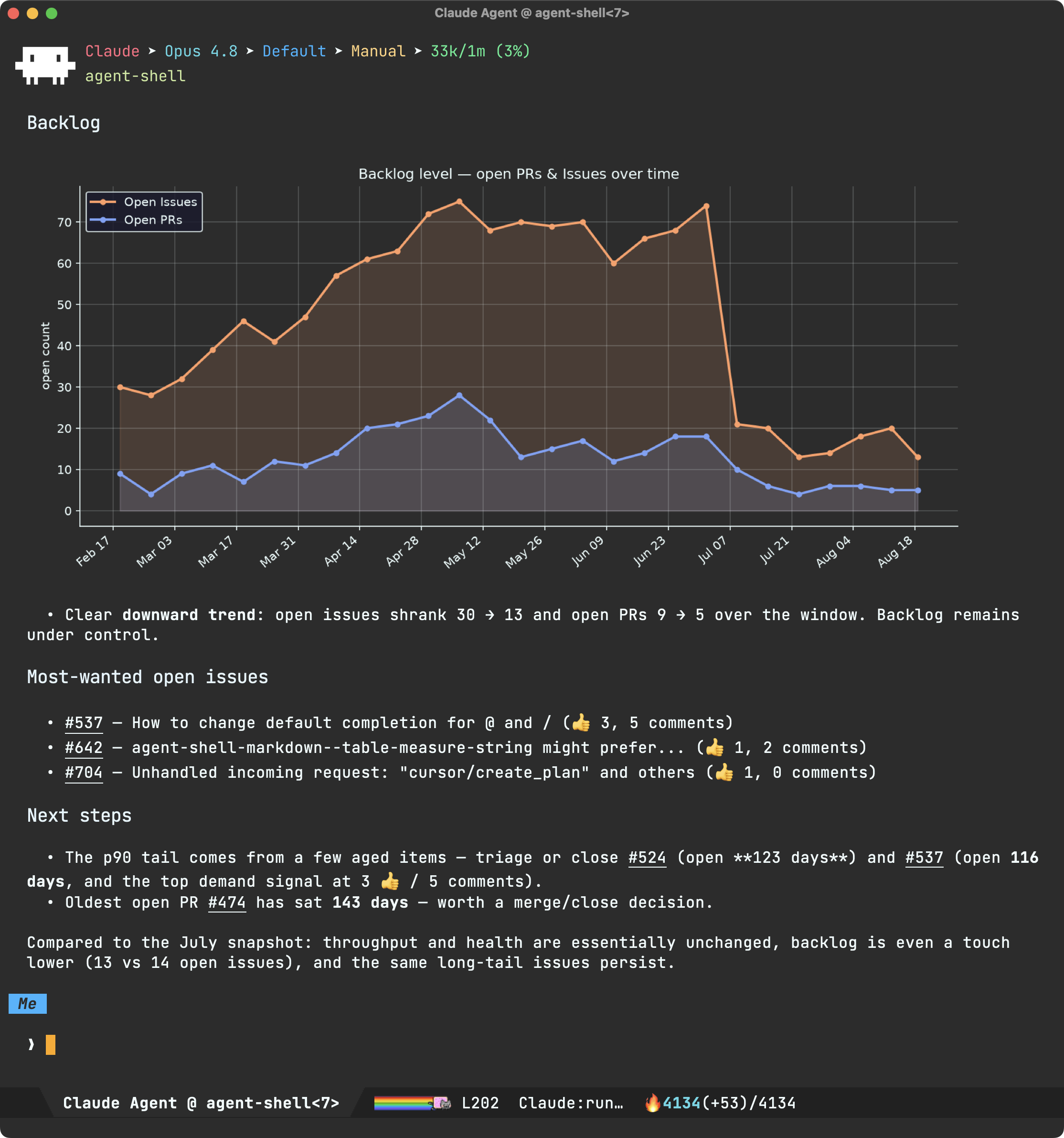The width and height of the screenshot is (1064, 1138).
Task: Click the thumbs-up emoji on the #704 line
Action: (x=724, y=772)
